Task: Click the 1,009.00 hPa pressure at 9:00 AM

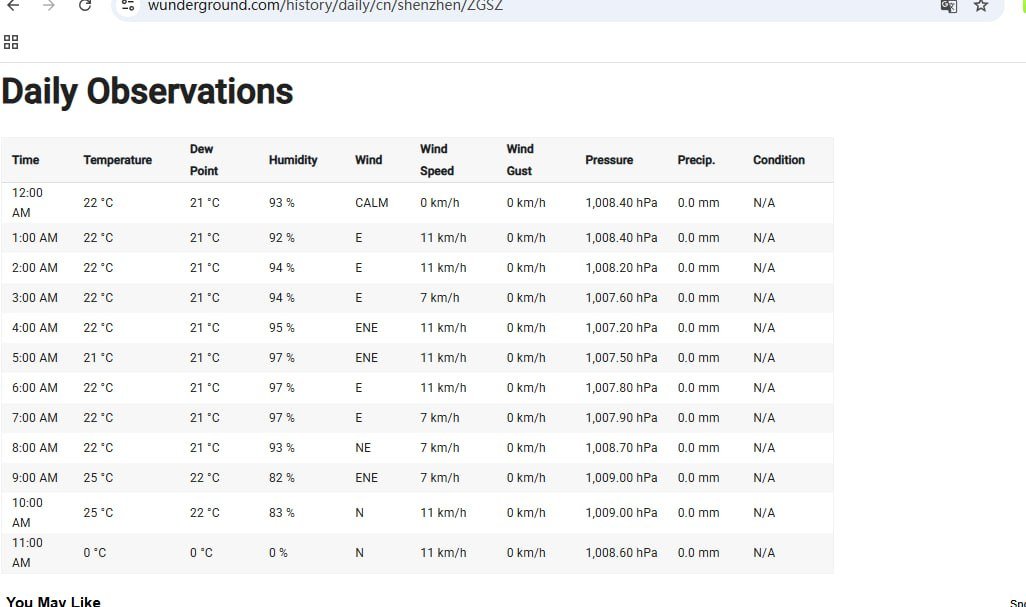Action: click(x=621, y=477)
